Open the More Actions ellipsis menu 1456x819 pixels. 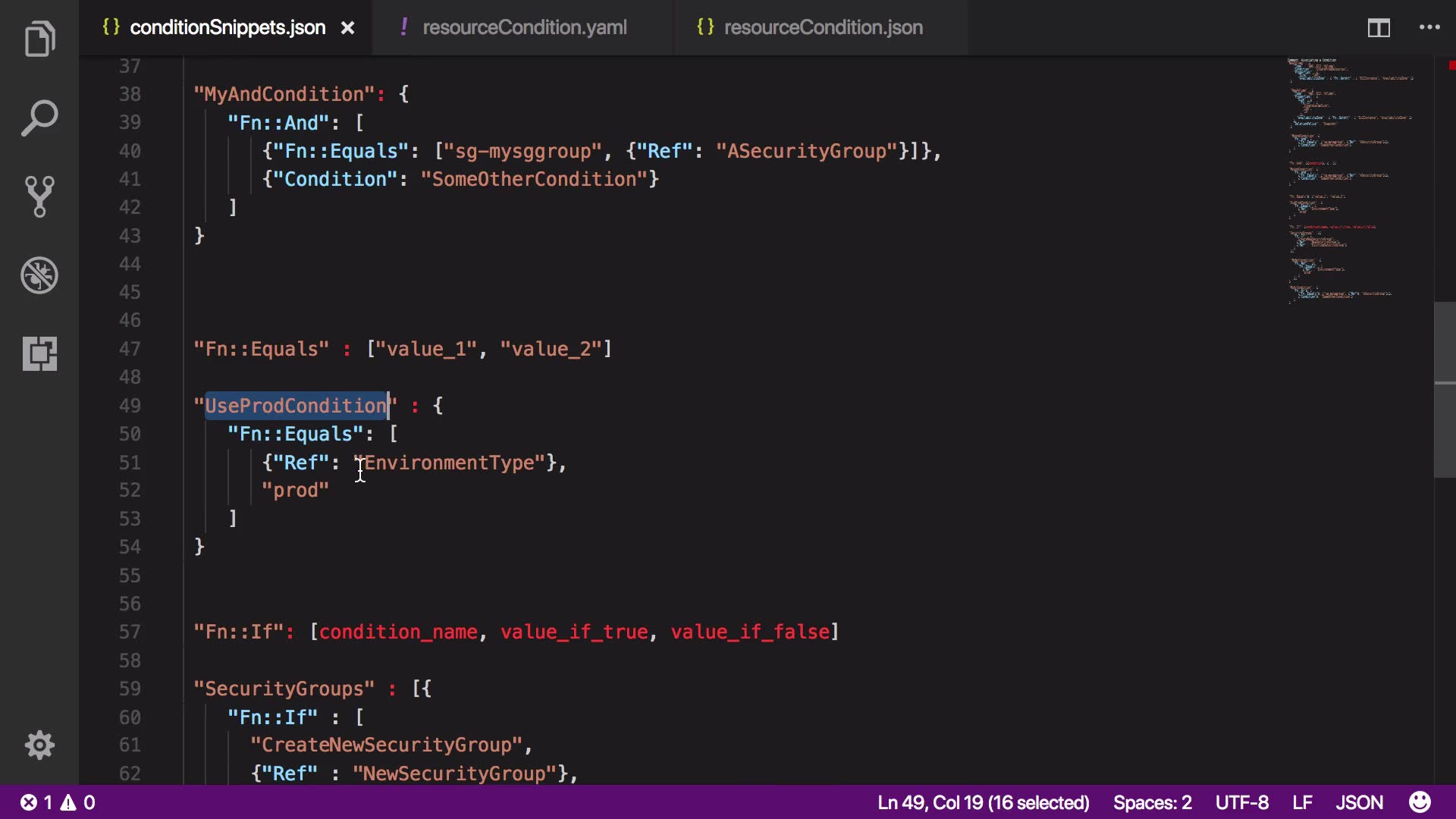(1429, 28)
